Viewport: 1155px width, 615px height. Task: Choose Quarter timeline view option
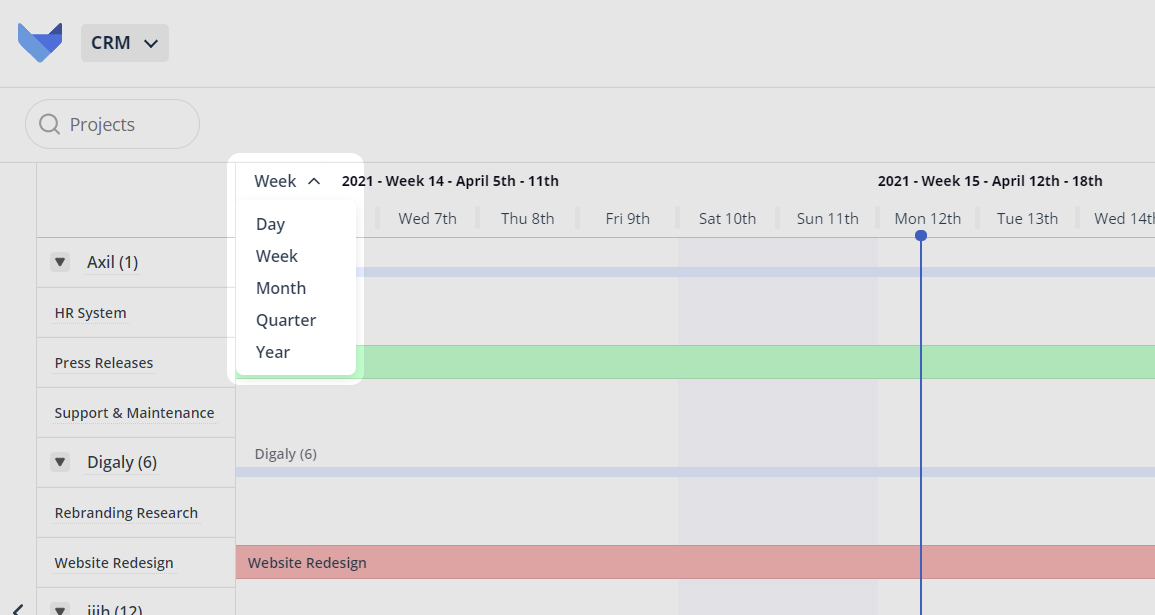(x=286, y=320)
